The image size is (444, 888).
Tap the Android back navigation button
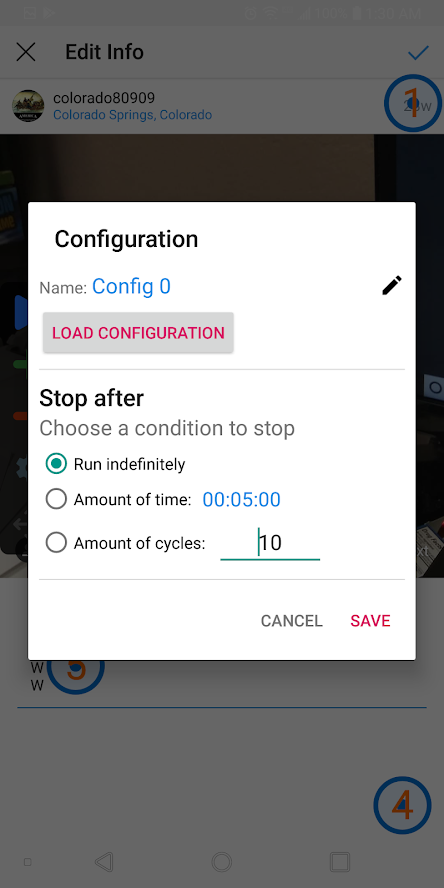104,862
